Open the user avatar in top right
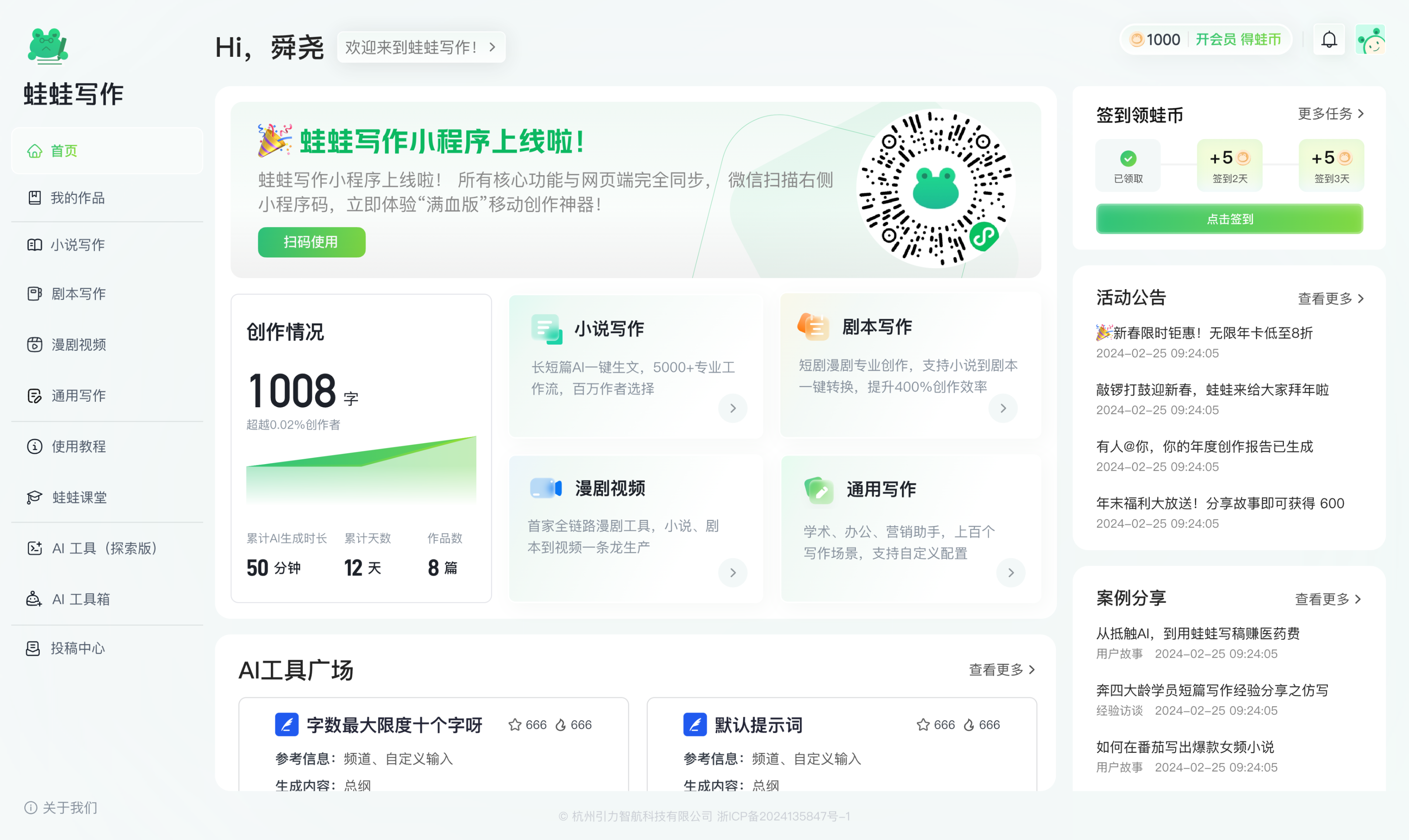The image size is (1409, 840). [1370, 39]
